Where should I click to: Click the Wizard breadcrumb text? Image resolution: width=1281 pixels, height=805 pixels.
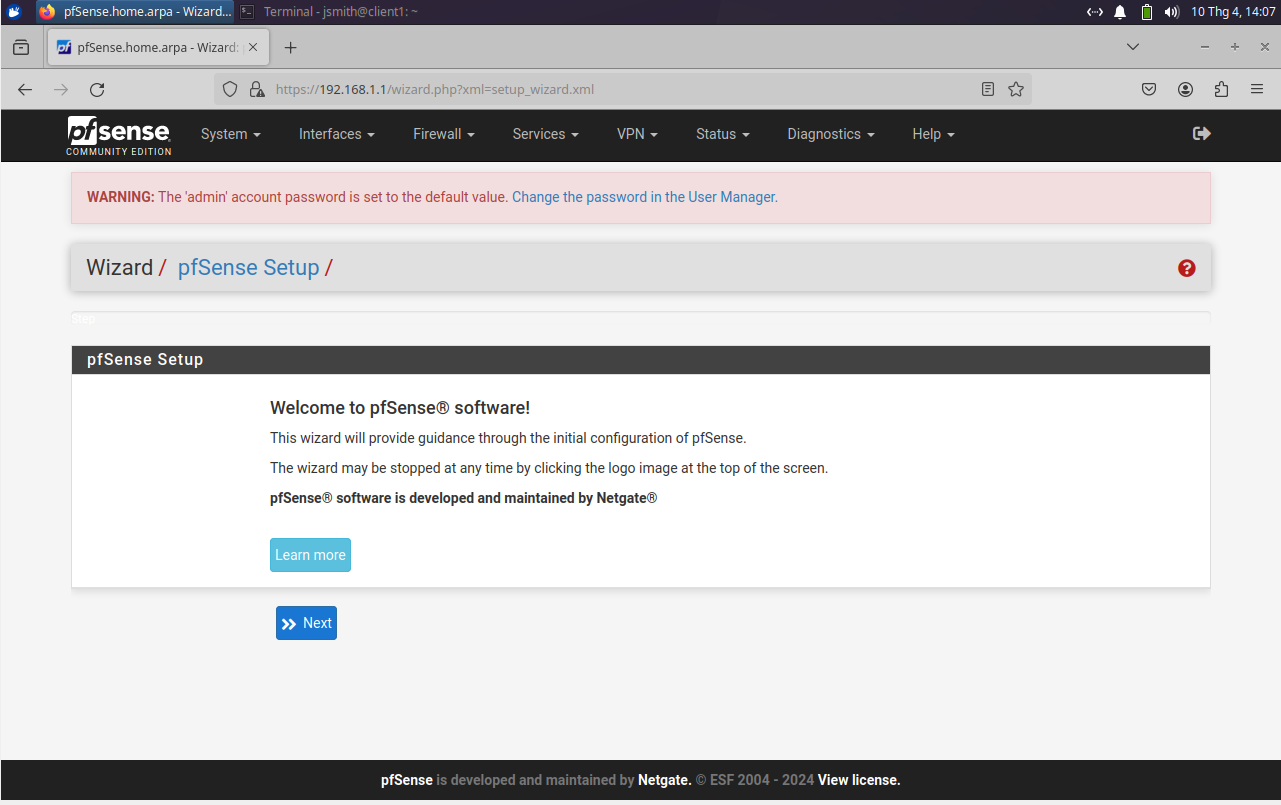[119, 268]
